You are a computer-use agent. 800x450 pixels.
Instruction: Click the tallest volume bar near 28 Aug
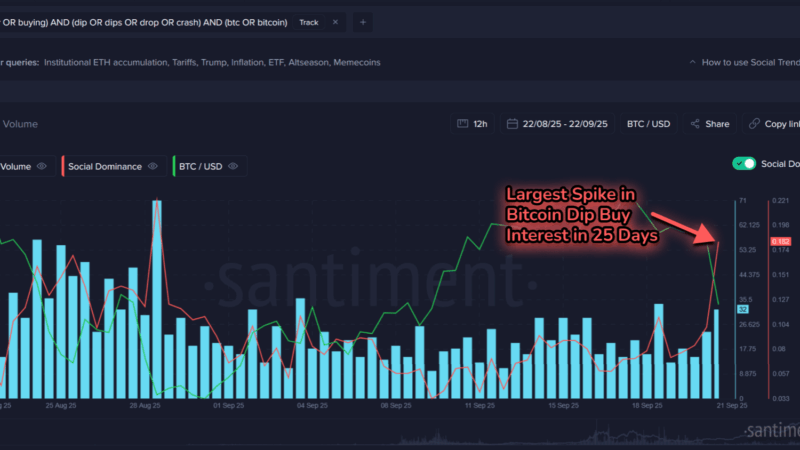(x=157, y=298)
